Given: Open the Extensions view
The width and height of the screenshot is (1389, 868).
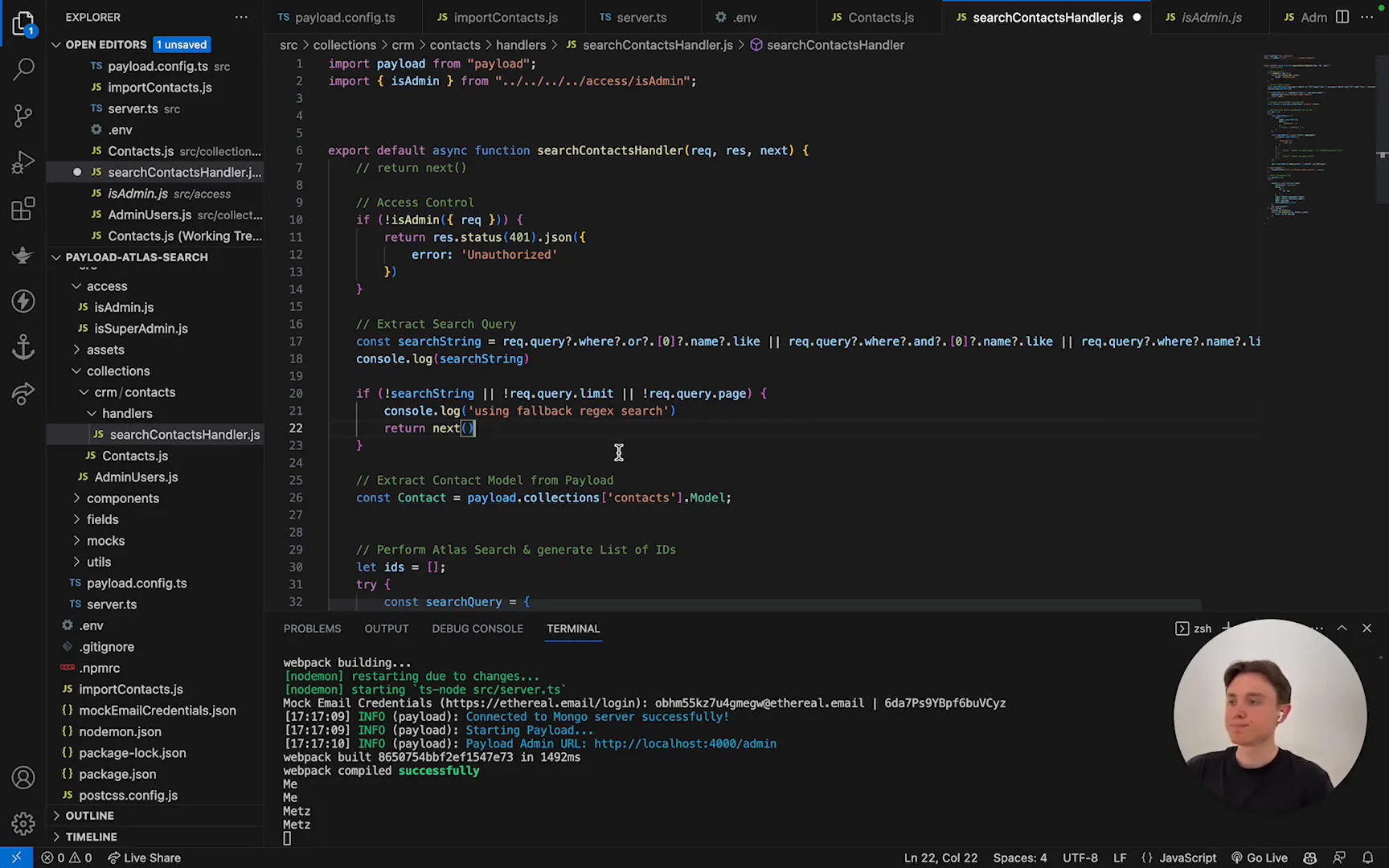Looking at the screenshot, I should [23, 209].
